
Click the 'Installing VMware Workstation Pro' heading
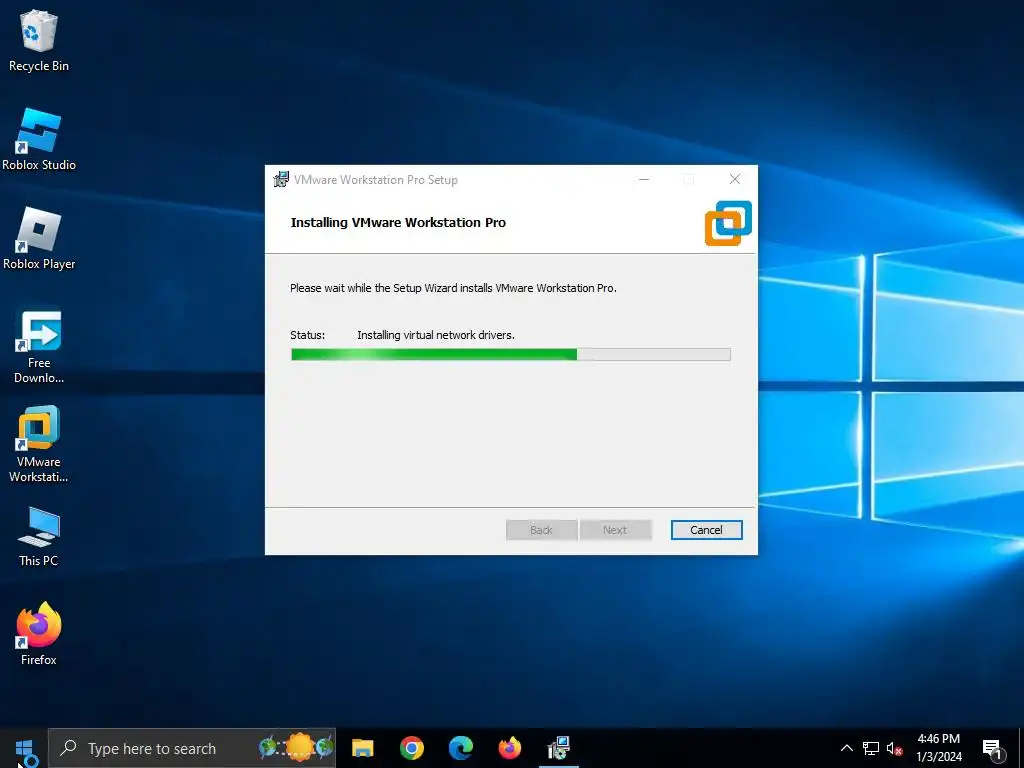pyautogui.click(x=398, y=222)
